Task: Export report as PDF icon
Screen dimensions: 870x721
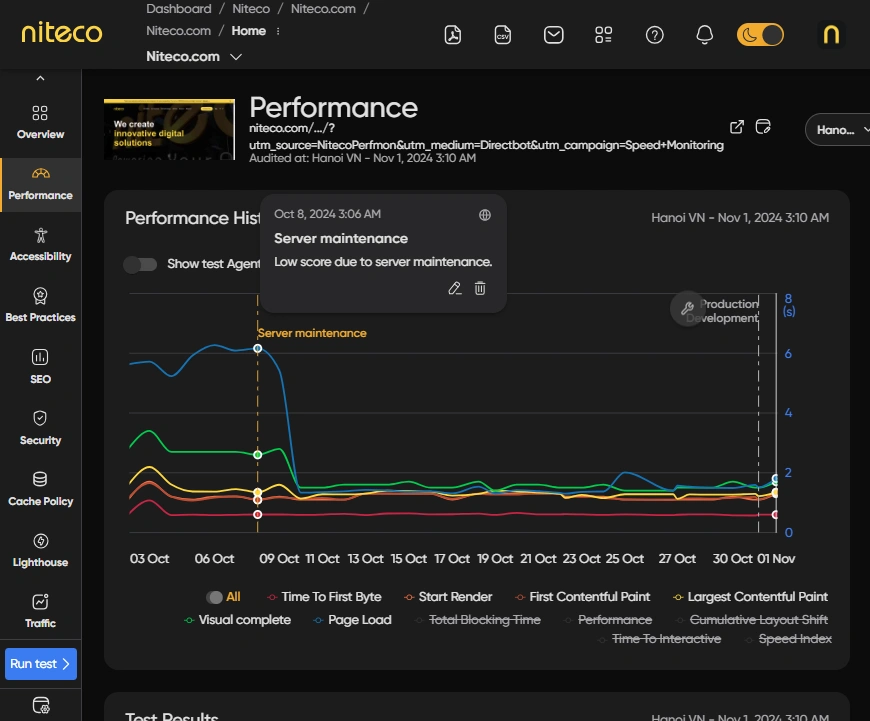Action: point(453,35)
